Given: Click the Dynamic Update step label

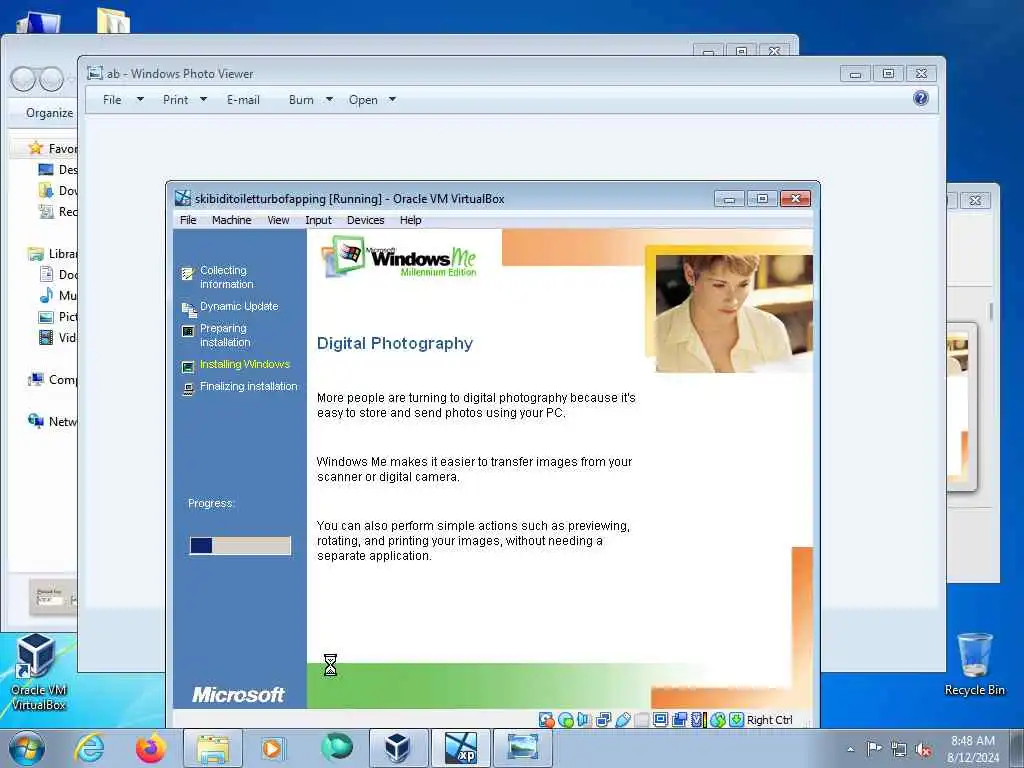Looking at the screenshot, I should (x=239, y=306).
